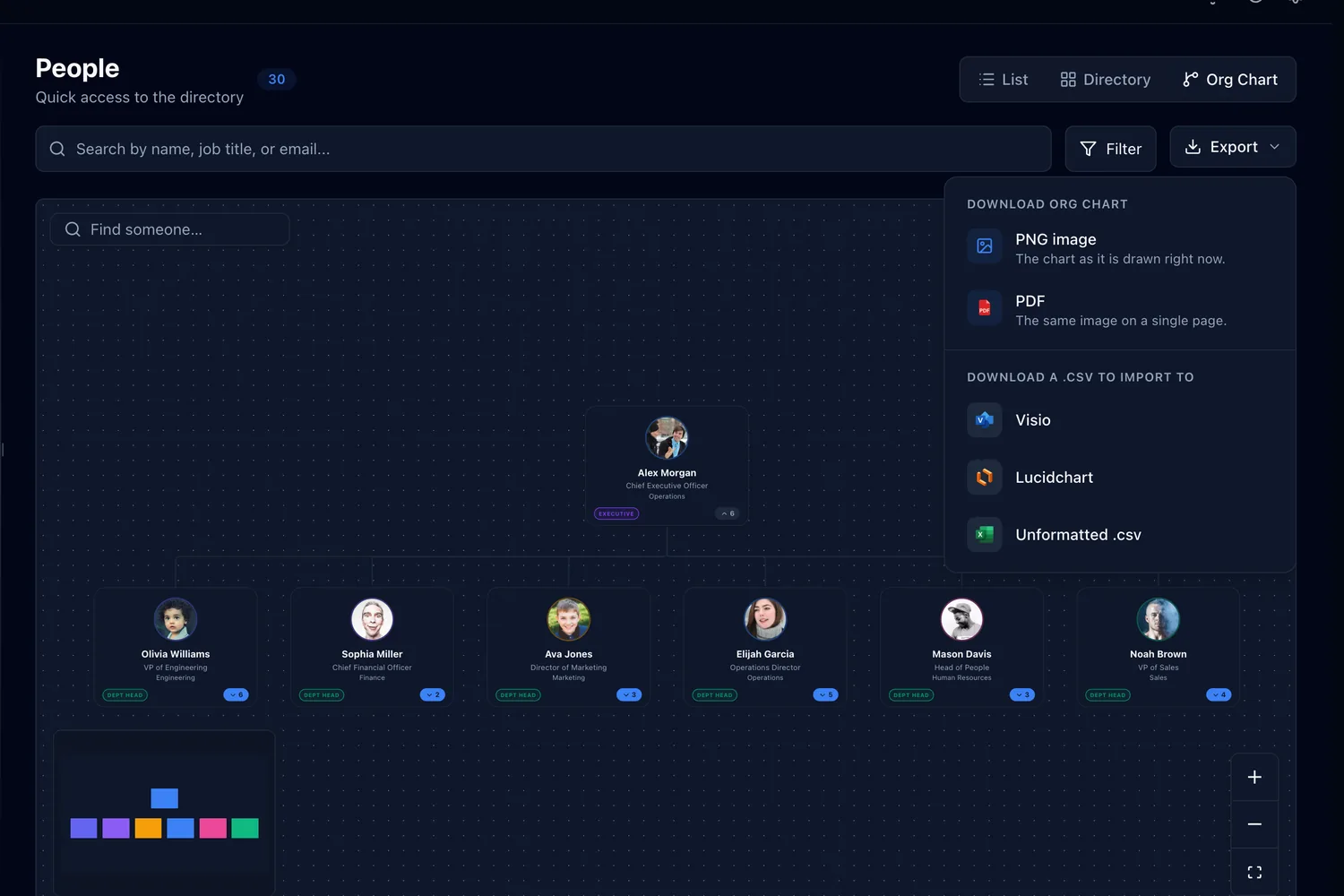Click the 30 people count badge
Image resolution: width=1344 pixels, height=896 pixels.
(x=277, y=80)
